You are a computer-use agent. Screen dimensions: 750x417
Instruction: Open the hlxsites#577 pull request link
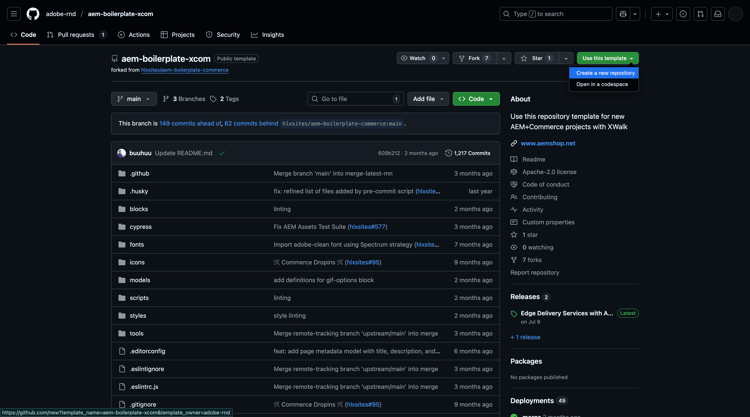click(x=367, y=227)
